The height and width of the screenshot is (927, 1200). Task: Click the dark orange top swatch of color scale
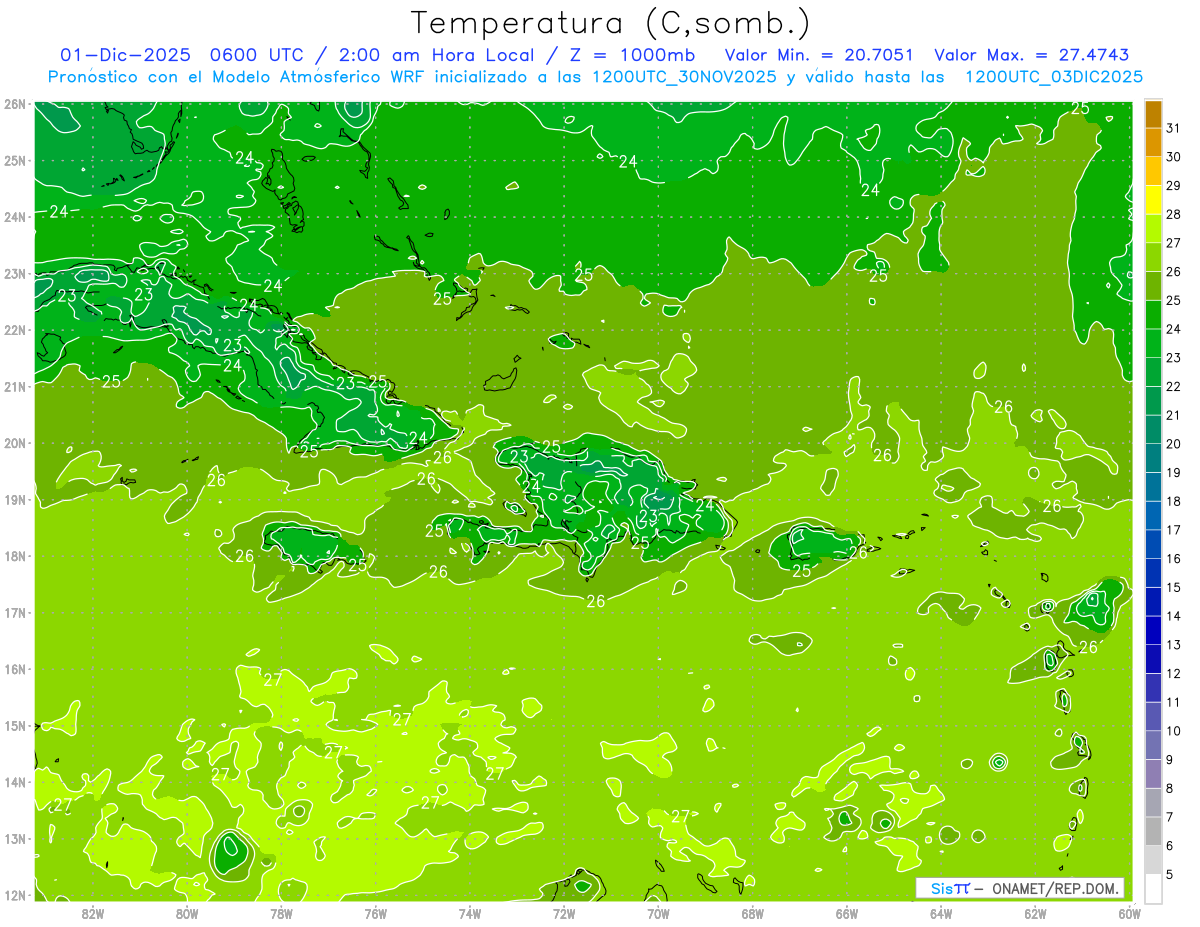pyautogui.click(x=1153, y=114)
